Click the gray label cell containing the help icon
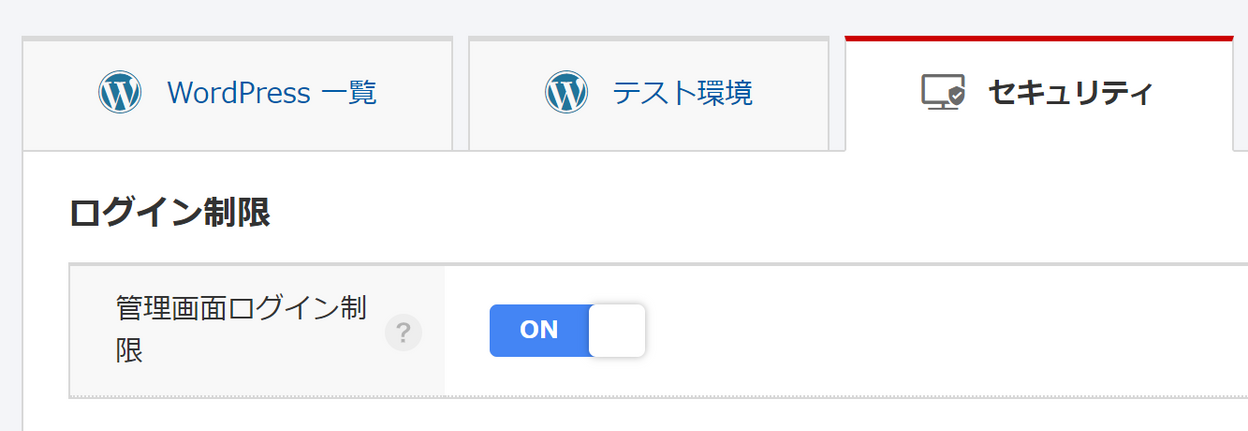Viewport: 1248px width, 431px height. coord(258,331)
